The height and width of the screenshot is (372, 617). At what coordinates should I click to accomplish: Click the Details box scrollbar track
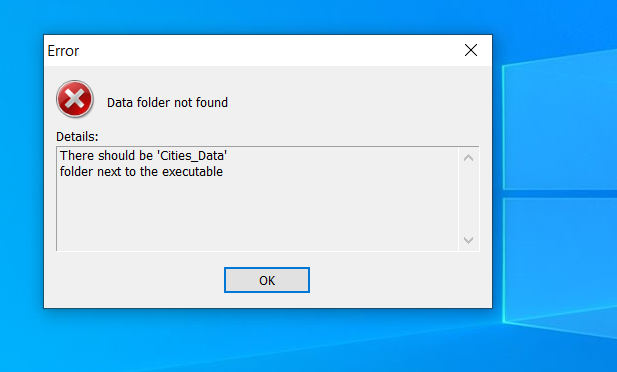[468, 199]
